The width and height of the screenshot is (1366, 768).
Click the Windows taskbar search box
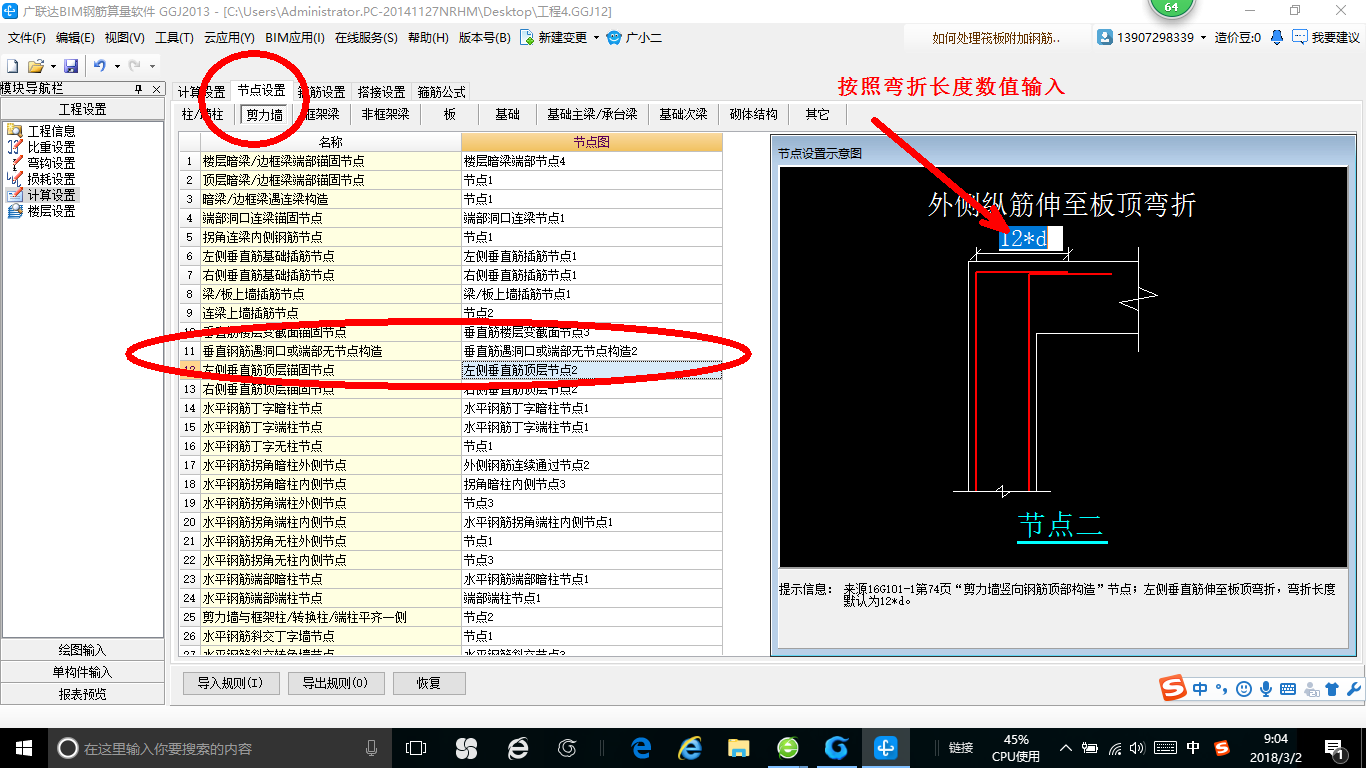coord(219,748)
